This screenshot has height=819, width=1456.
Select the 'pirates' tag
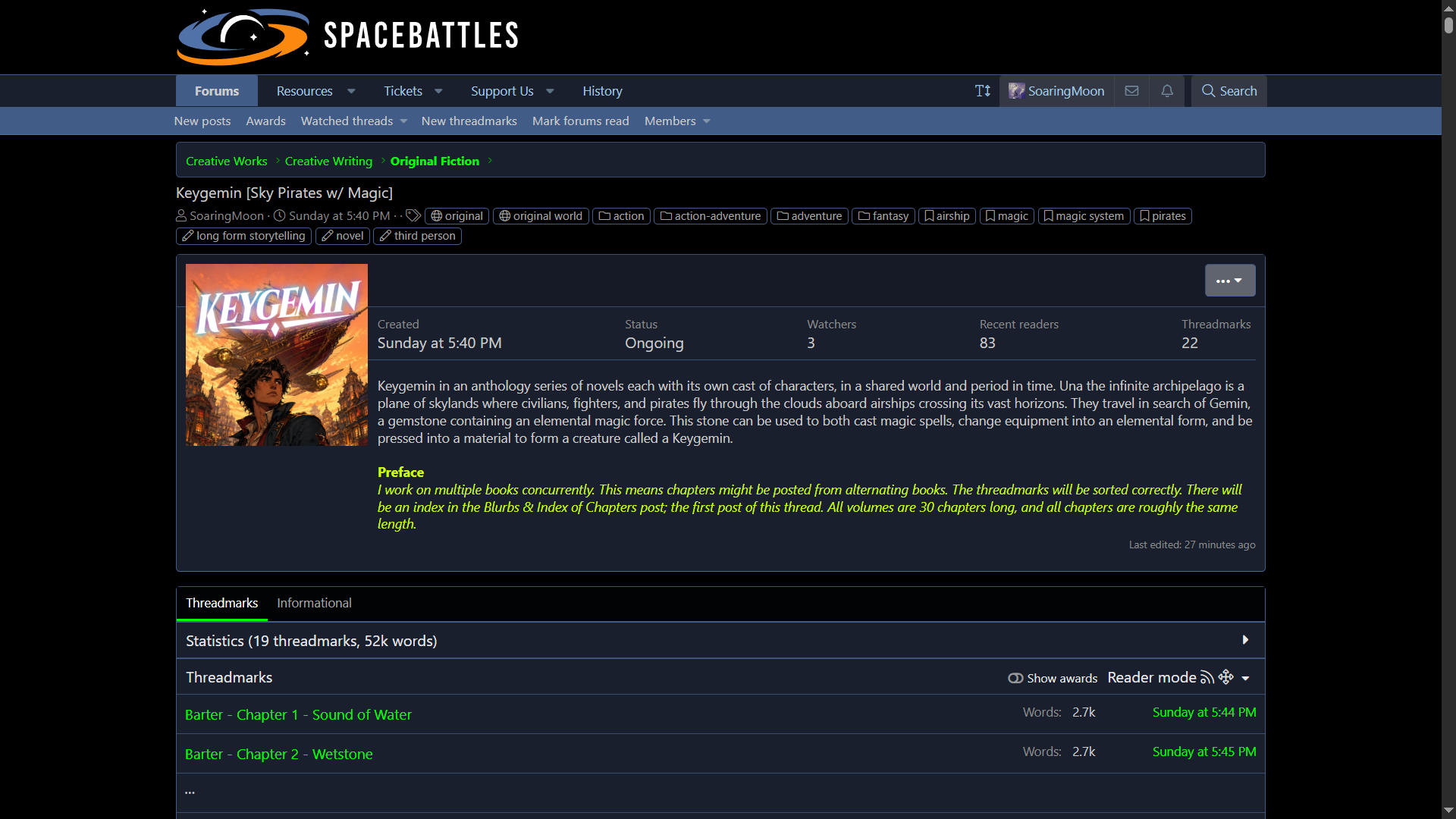coord(1163,216)
